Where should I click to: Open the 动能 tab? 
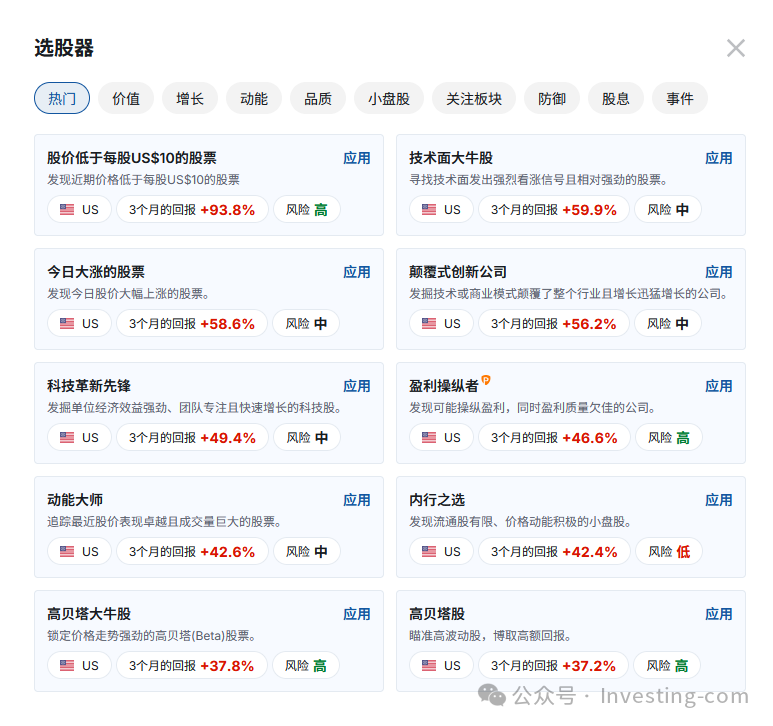[254, 98]
